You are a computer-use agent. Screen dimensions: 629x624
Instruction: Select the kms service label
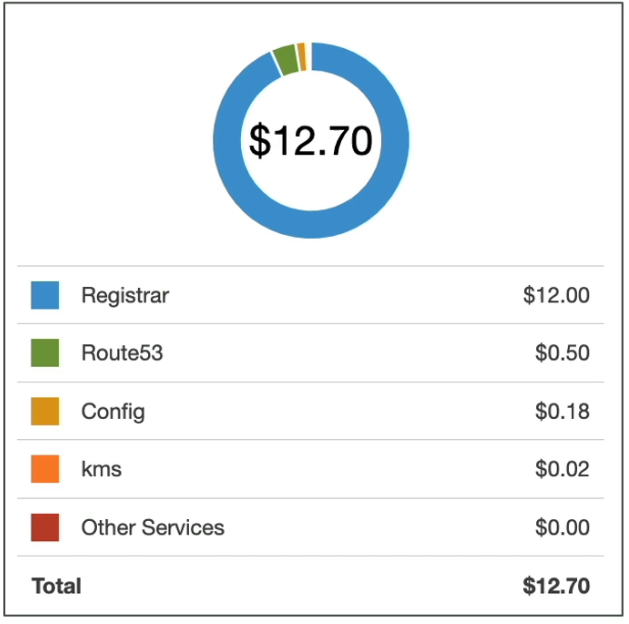pyautogui.click(x=101, y=469)
